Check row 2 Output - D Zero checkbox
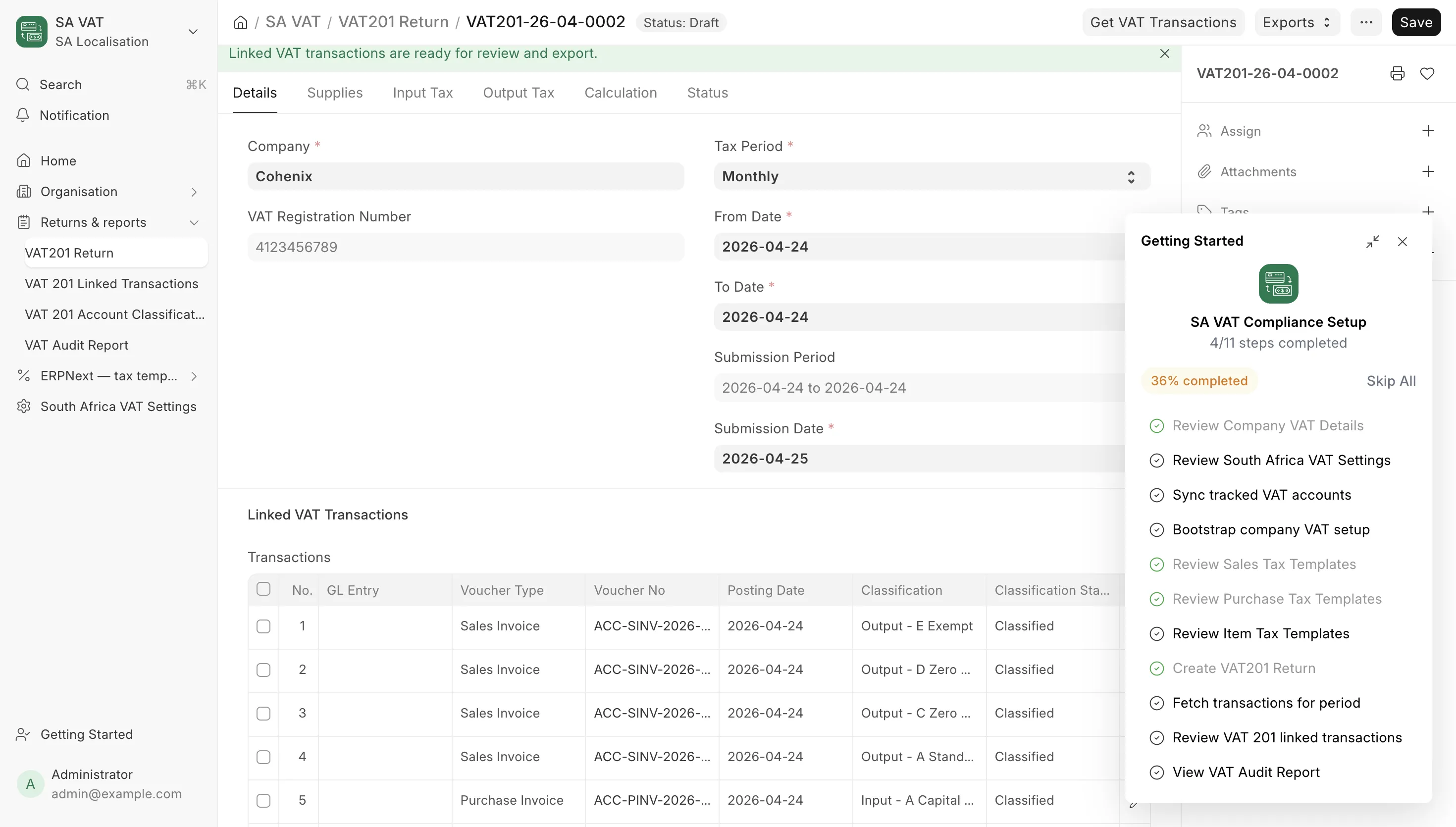The height and width of the screenshot is (827, 1456). point(263,670)
